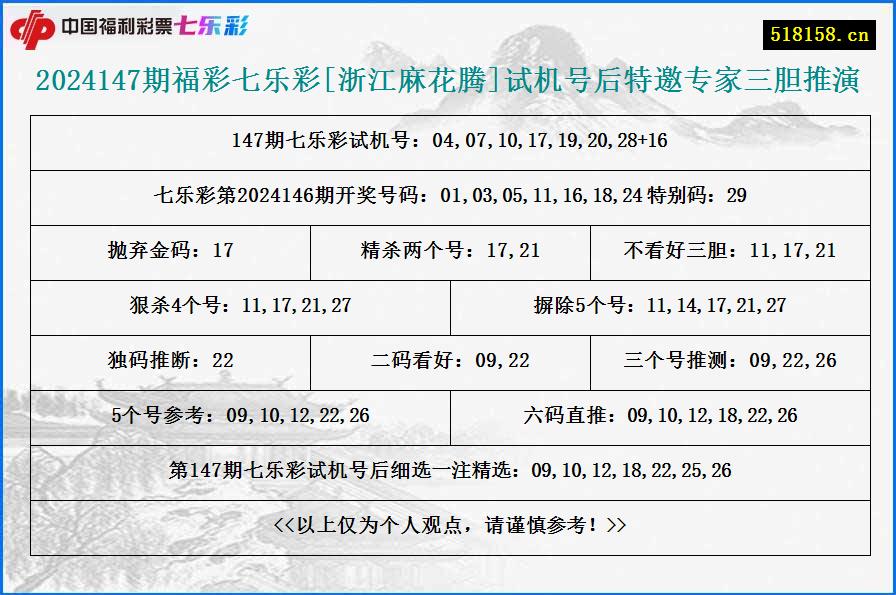Select the 抛弃金码: 17 cell

point(172,252)
